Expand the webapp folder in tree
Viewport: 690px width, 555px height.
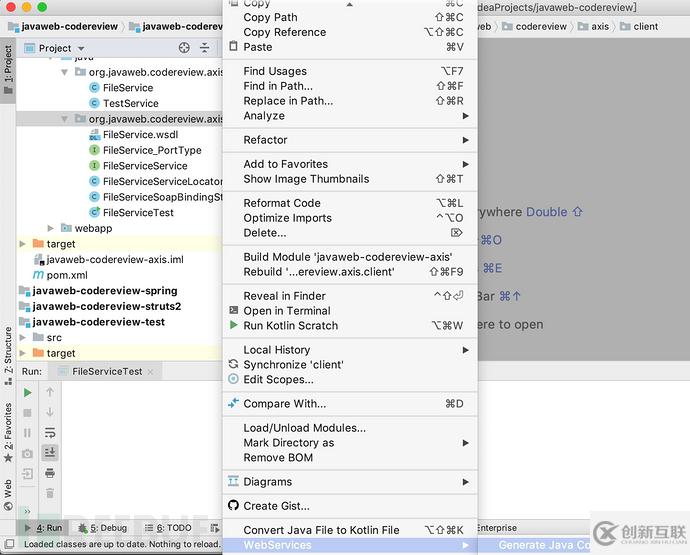click(51, 228)
